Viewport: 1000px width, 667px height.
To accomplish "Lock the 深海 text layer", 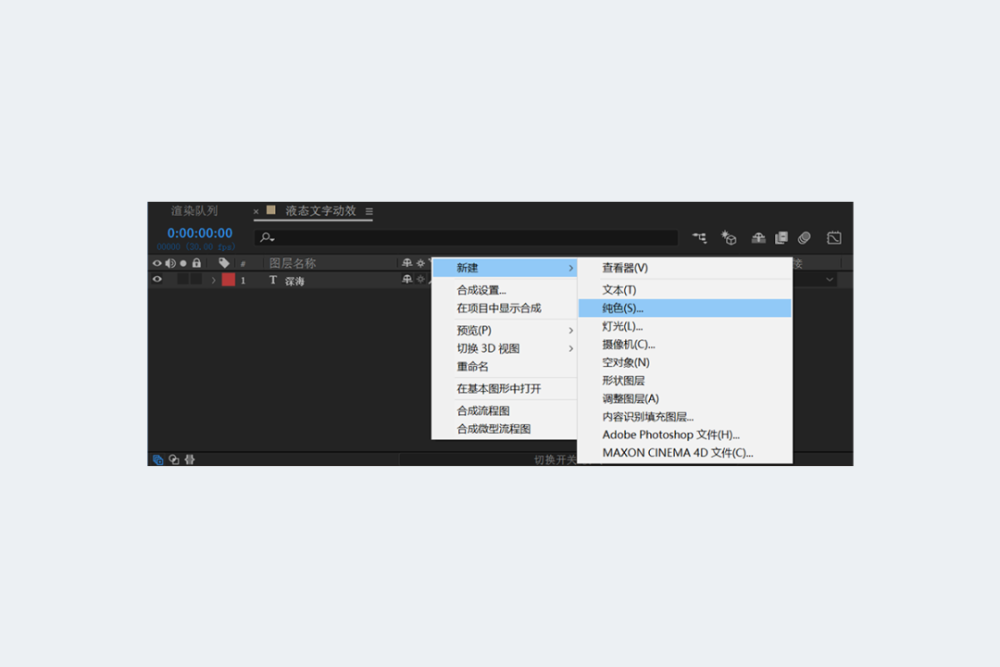I will click(196, 281).
